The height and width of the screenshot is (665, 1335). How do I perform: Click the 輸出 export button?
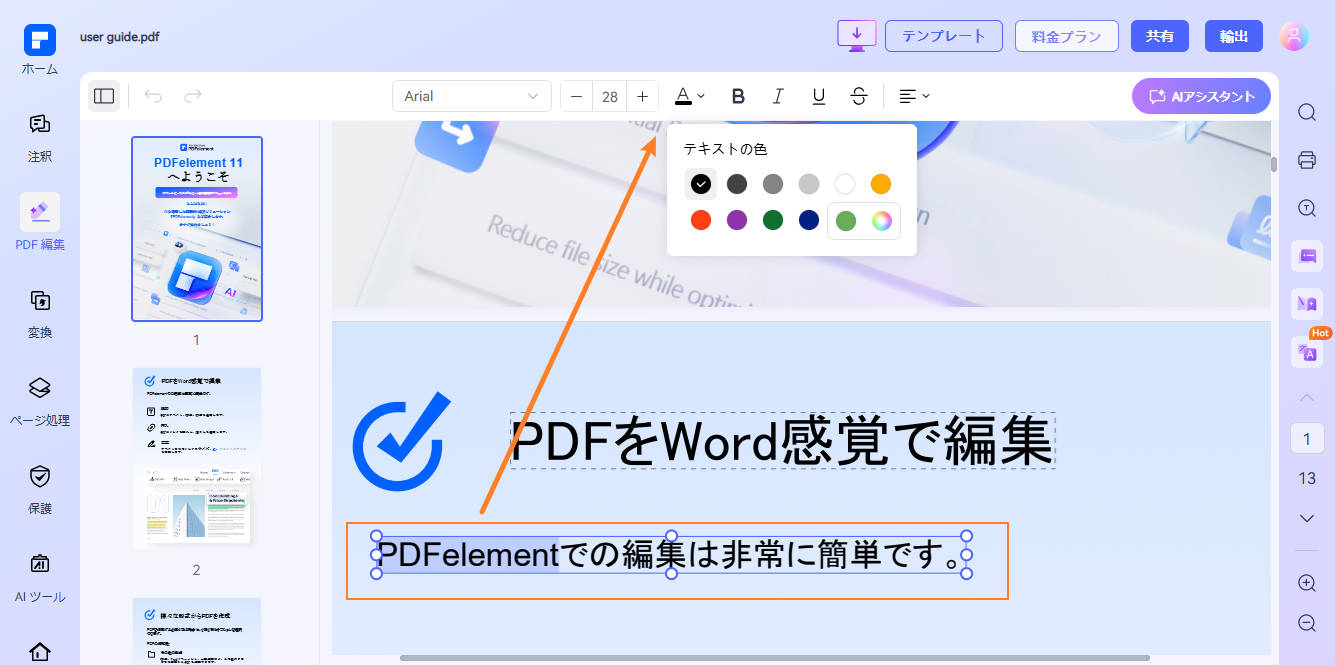point(1234,36)
